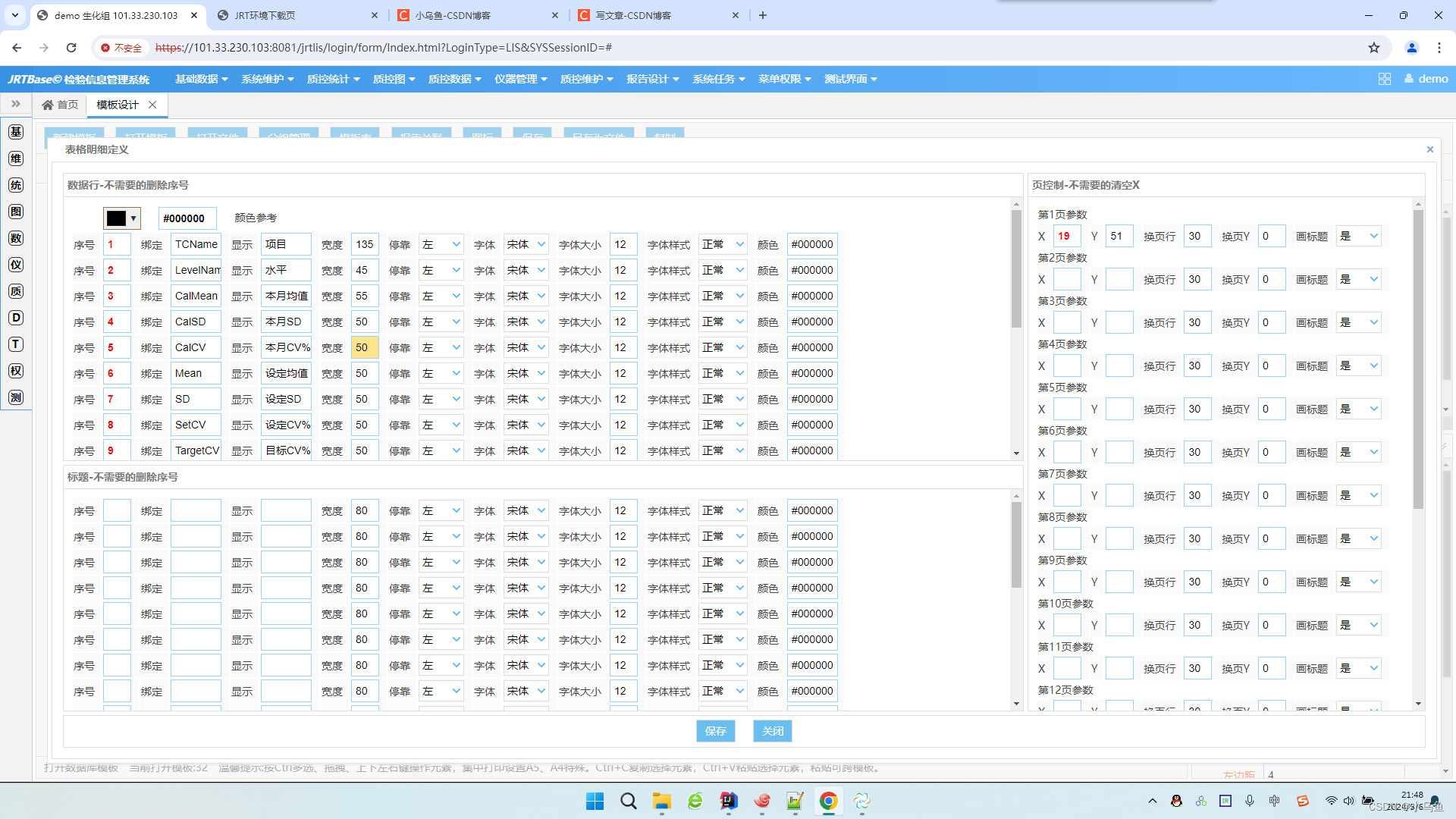This screenshot has width=1456, height=819.
Task: Close the 表格明细定义 dialog with X
Action: coord(1430,149)
